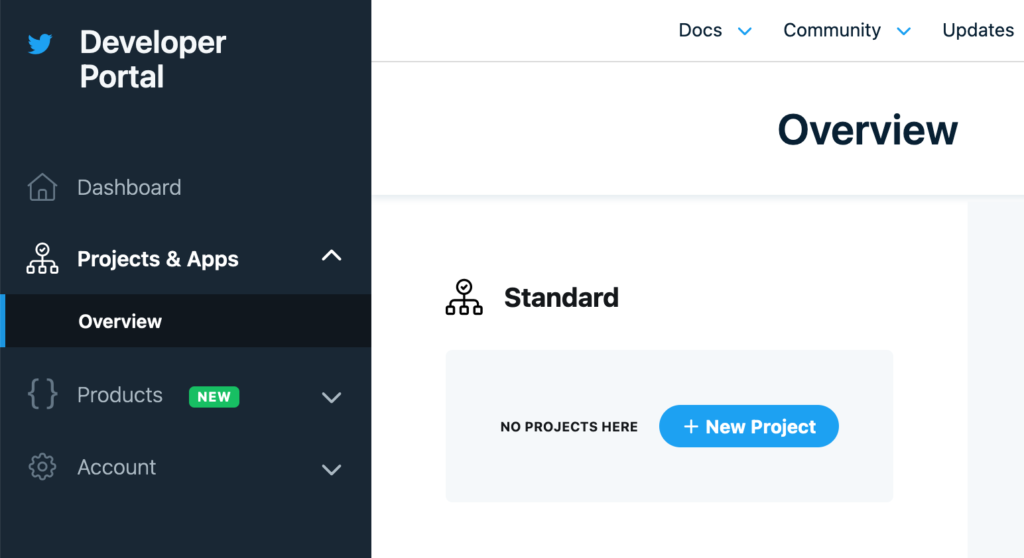Viewport: 1024px width, 558px height.
Task: Open the Updates menu item
Action: pos(978,30)
